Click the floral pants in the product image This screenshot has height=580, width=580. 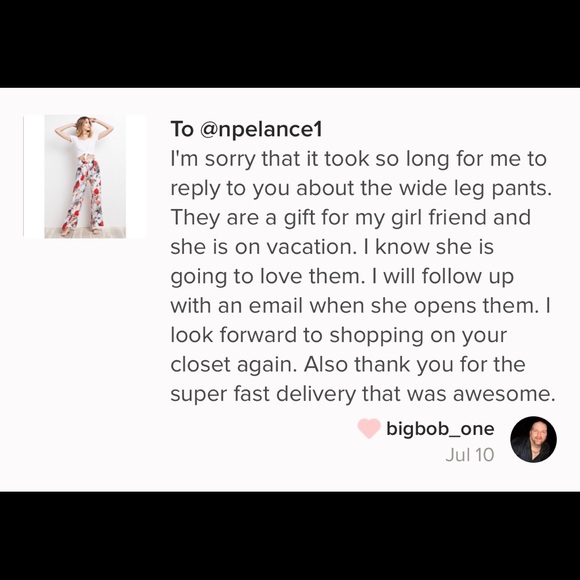(84, 194)
